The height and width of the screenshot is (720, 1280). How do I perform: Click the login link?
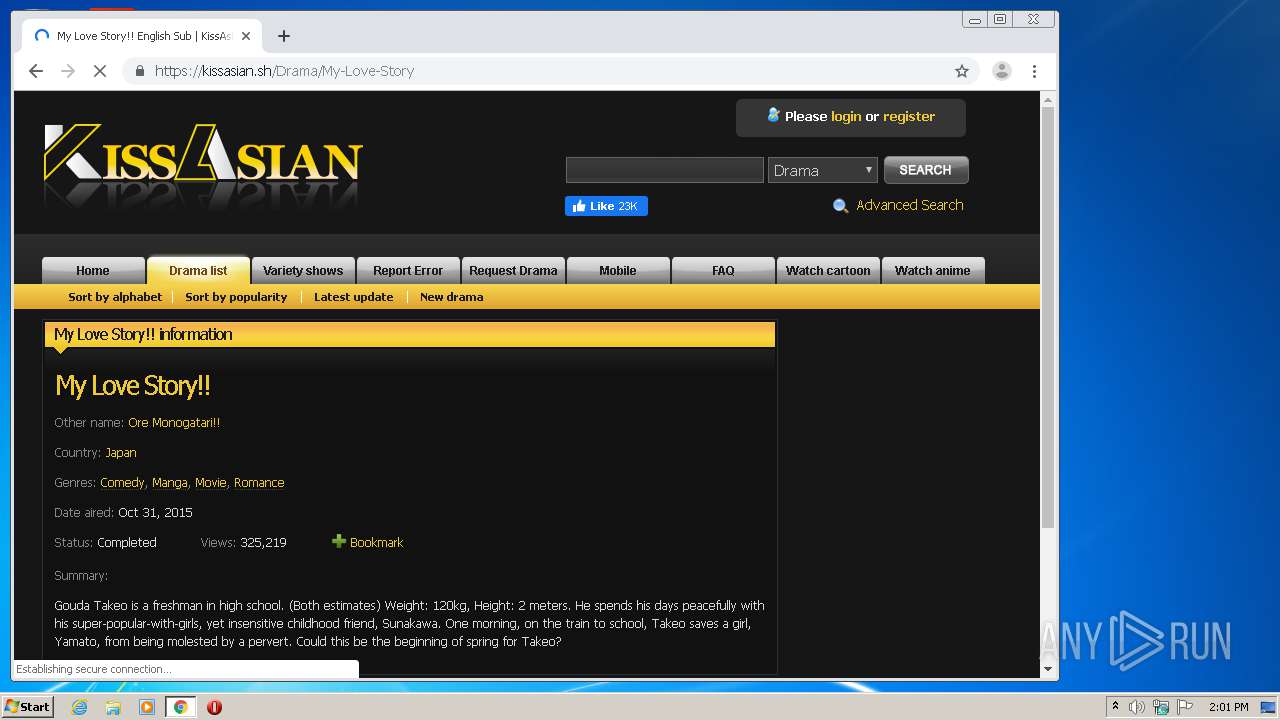tap(846, 117)
